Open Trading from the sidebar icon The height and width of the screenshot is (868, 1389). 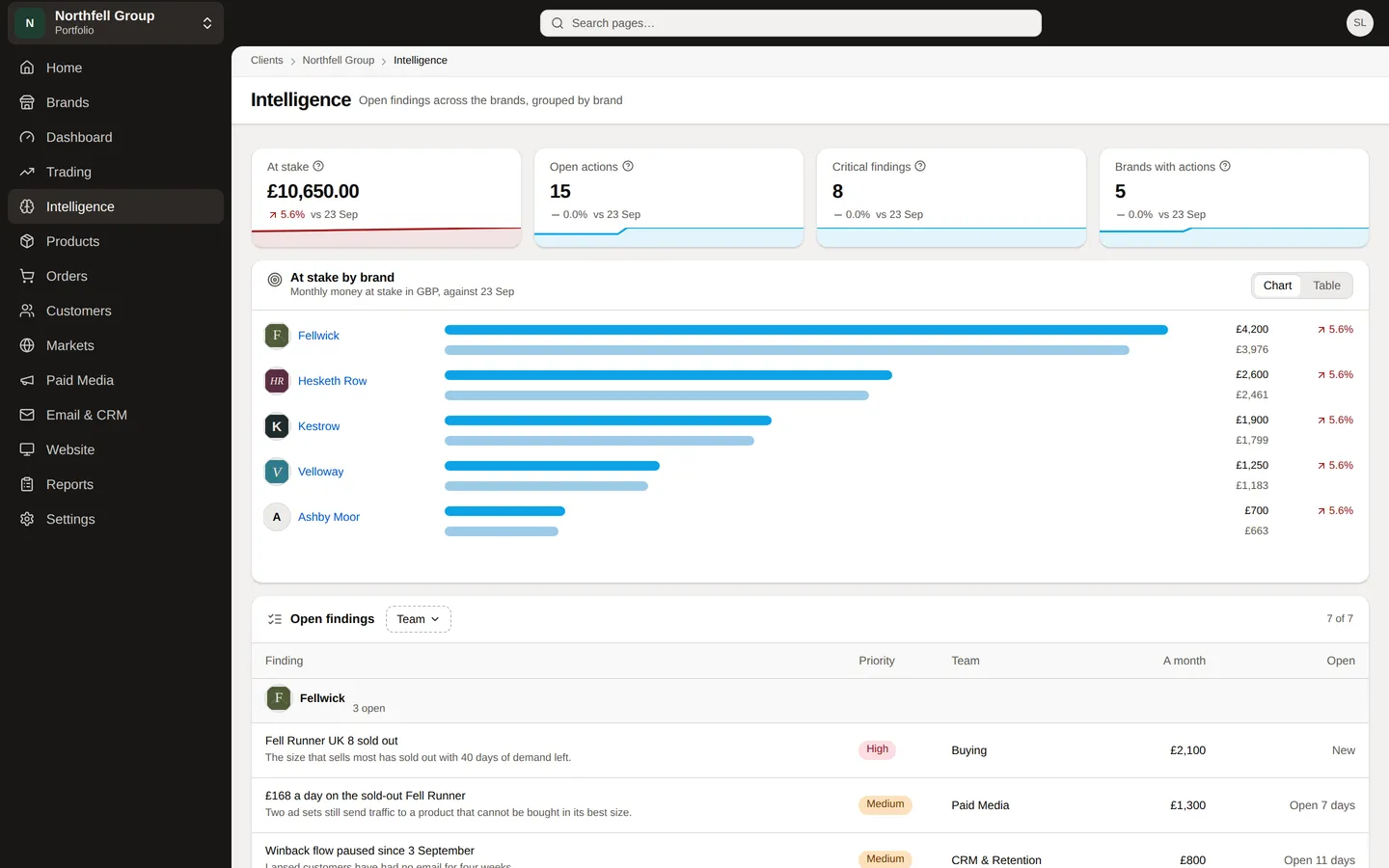pos(27,172)
